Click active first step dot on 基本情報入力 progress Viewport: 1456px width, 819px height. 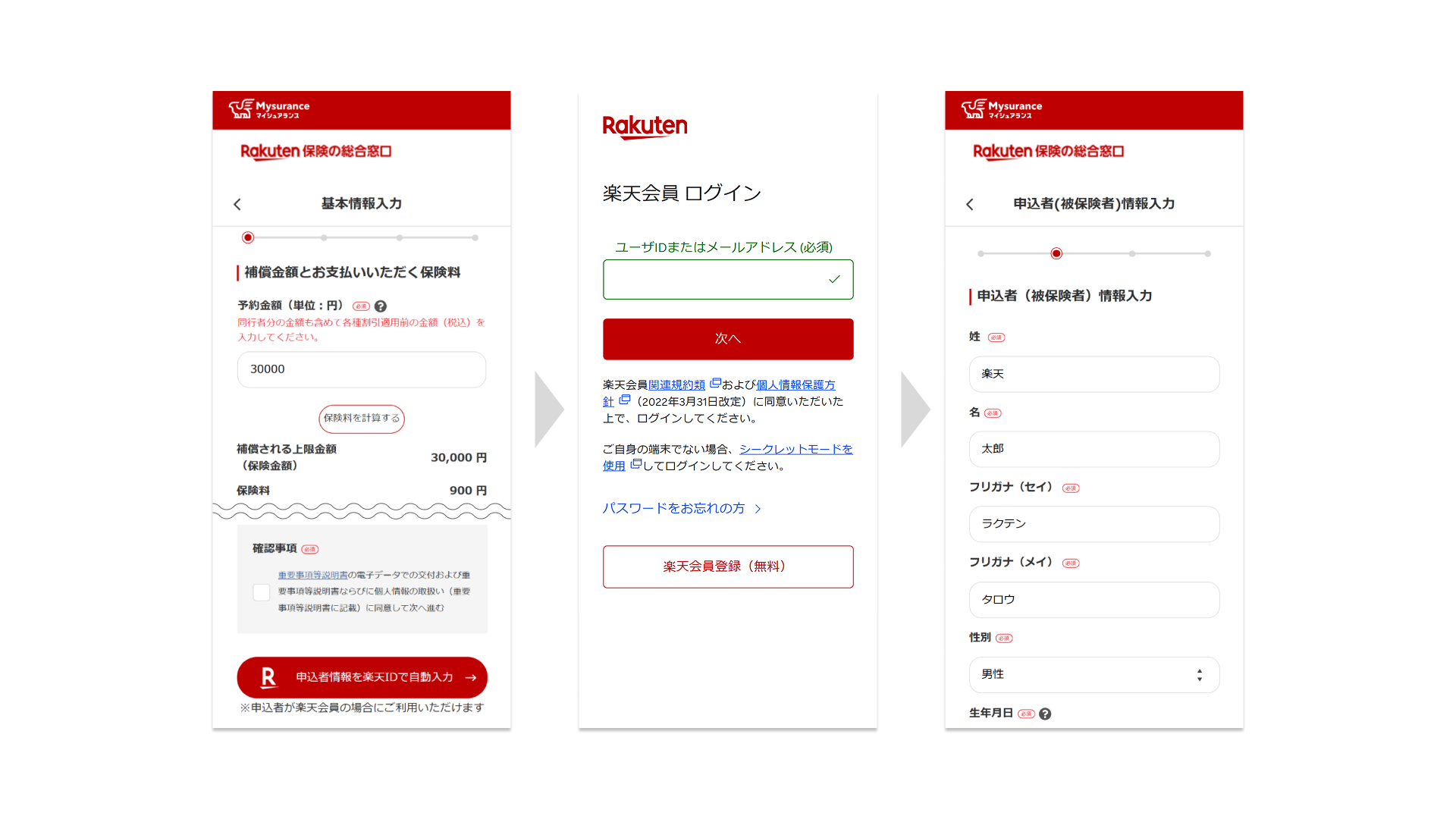point(248,237)
